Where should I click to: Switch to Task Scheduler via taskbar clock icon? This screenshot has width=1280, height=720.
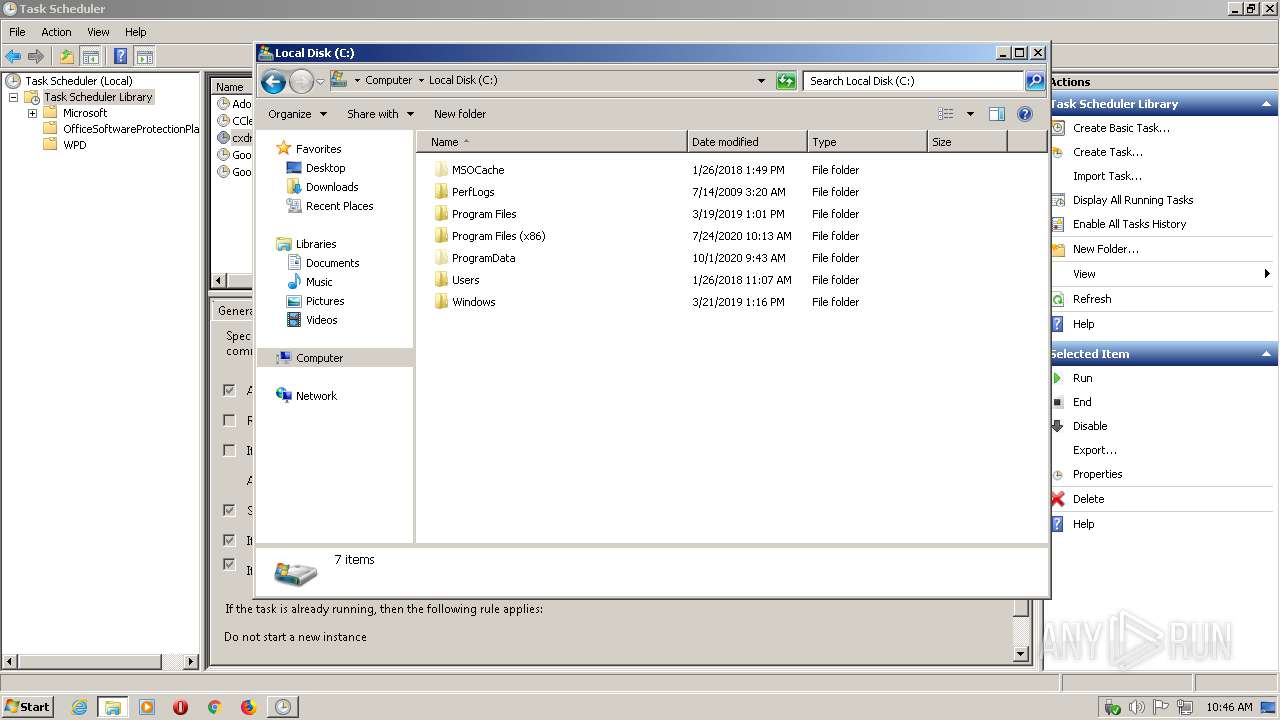click(x=283, y=707)
